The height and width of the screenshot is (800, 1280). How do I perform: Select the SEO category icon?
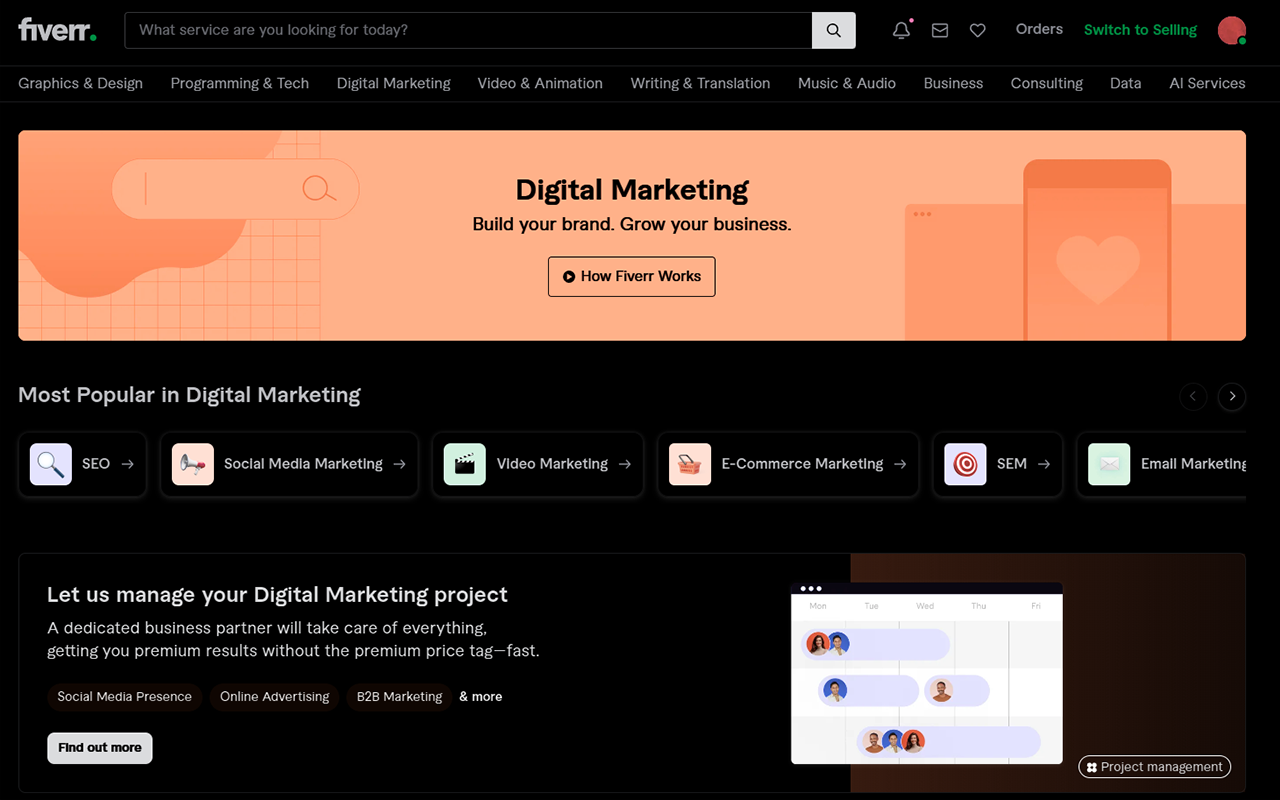tap(50, 464)
